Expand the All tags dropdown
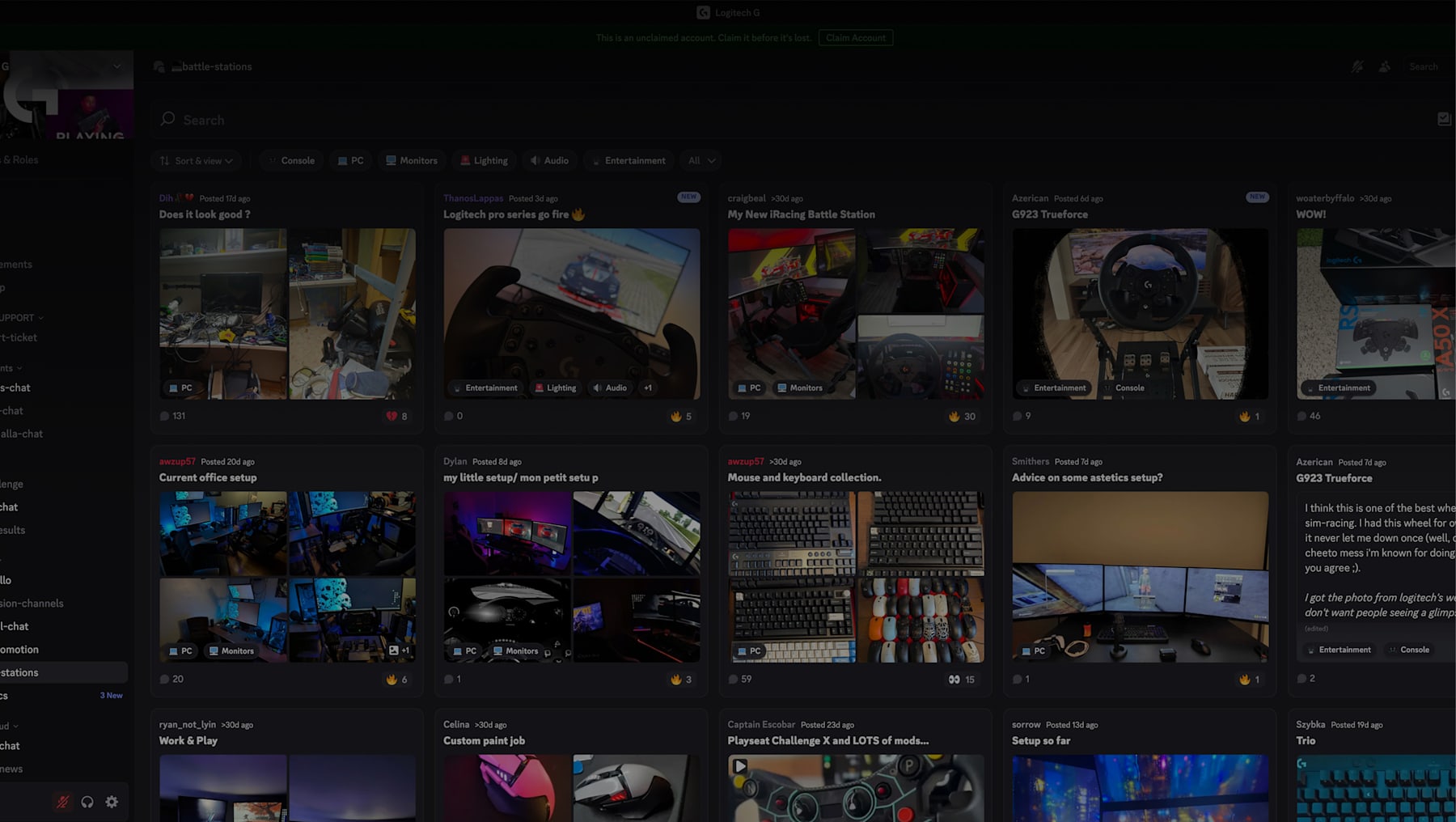The width and height of the screenshot is (1456, 822). pyautogui.click(x=701, y=160)
